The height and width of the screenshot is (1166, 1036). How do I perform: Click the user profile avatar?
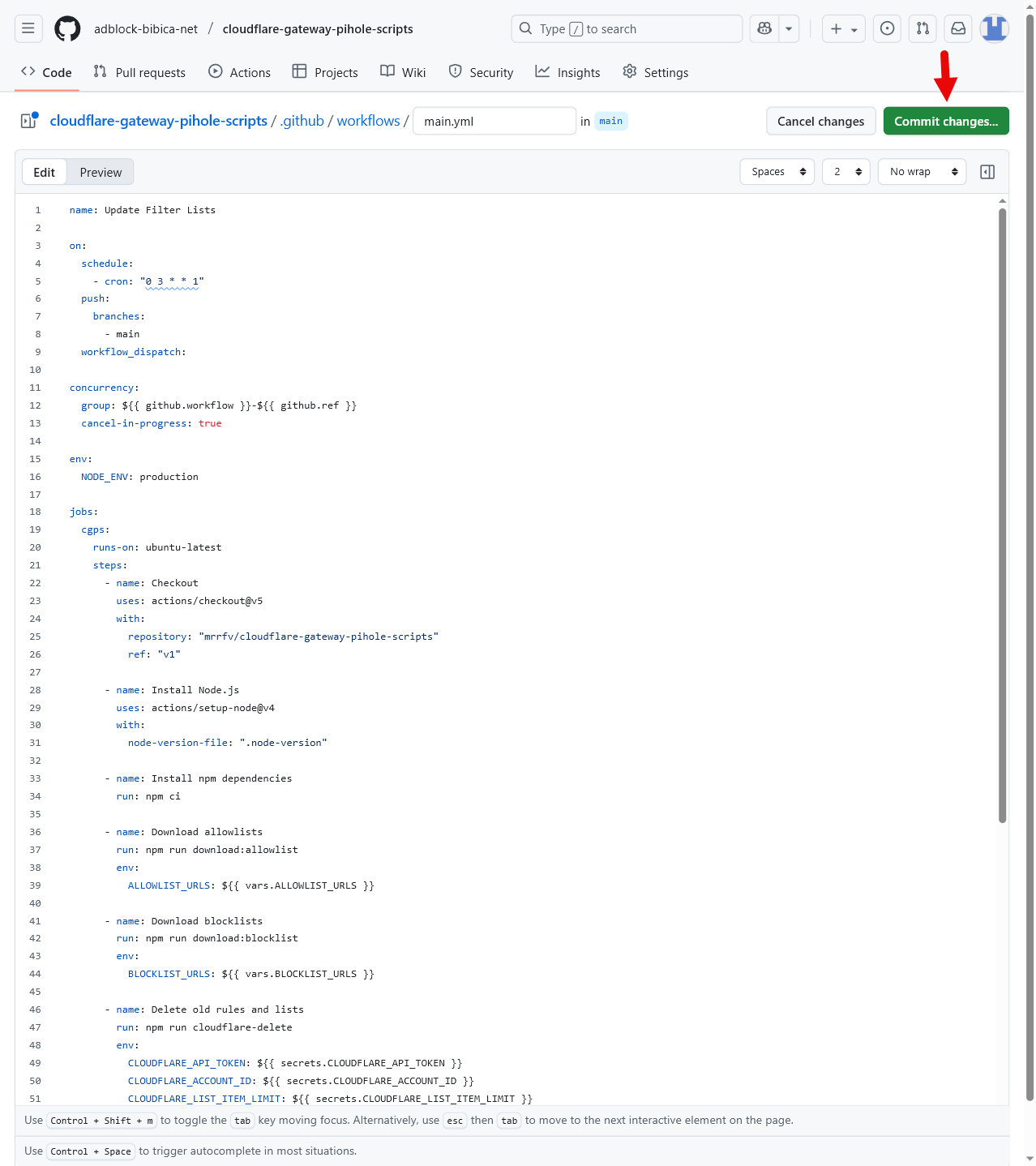pos(994,28)
